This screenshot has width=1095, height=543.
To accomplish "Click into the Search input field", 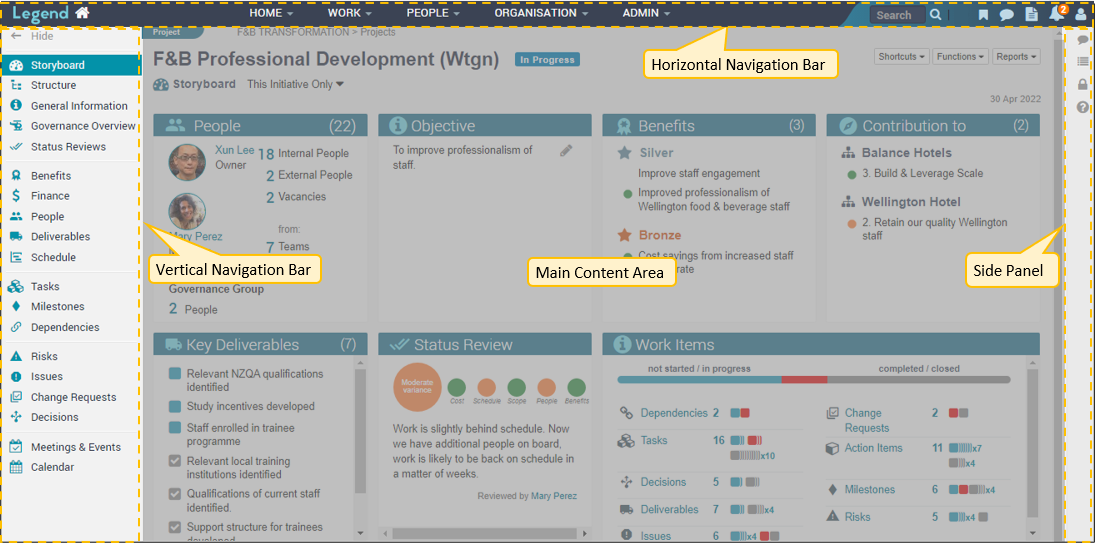I will [x=897, y=15].
